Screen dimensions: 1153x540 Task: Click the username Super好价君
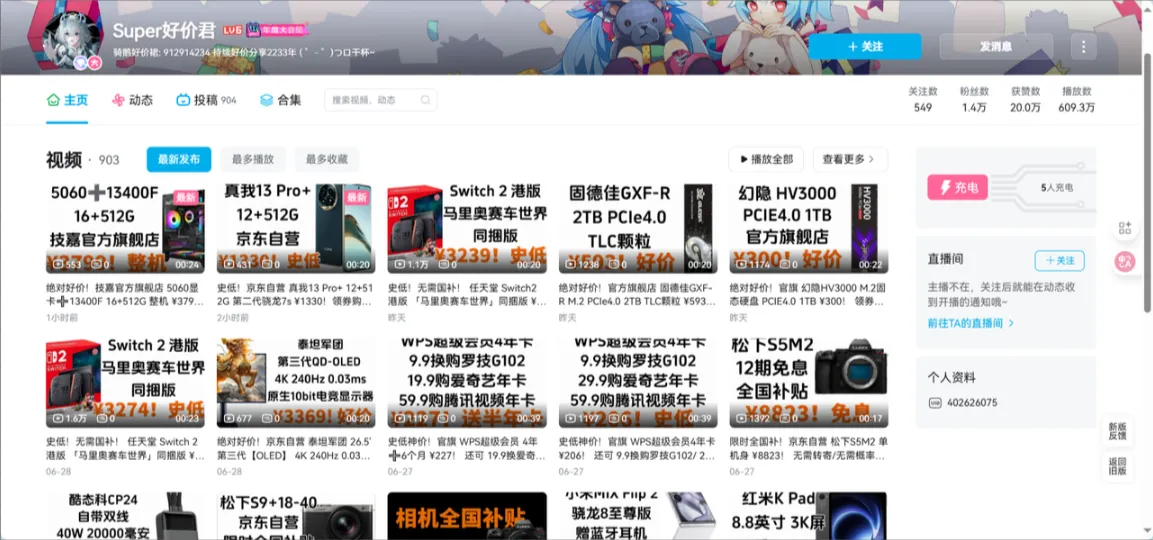pos(164,29)
